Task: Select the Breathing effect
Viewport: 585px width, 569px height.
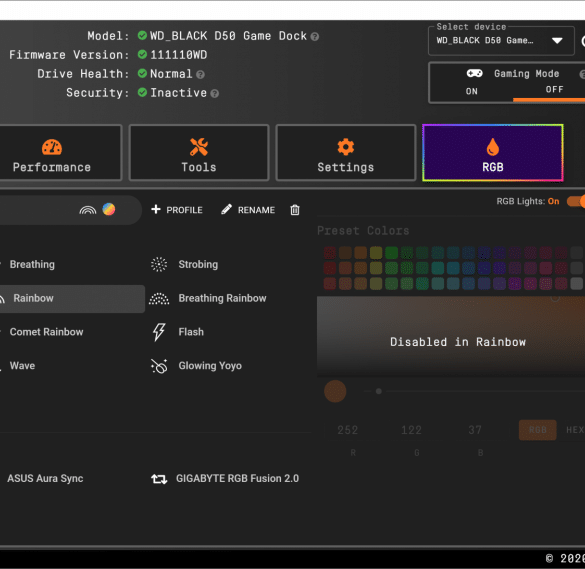Action: [x=32, y=264]
